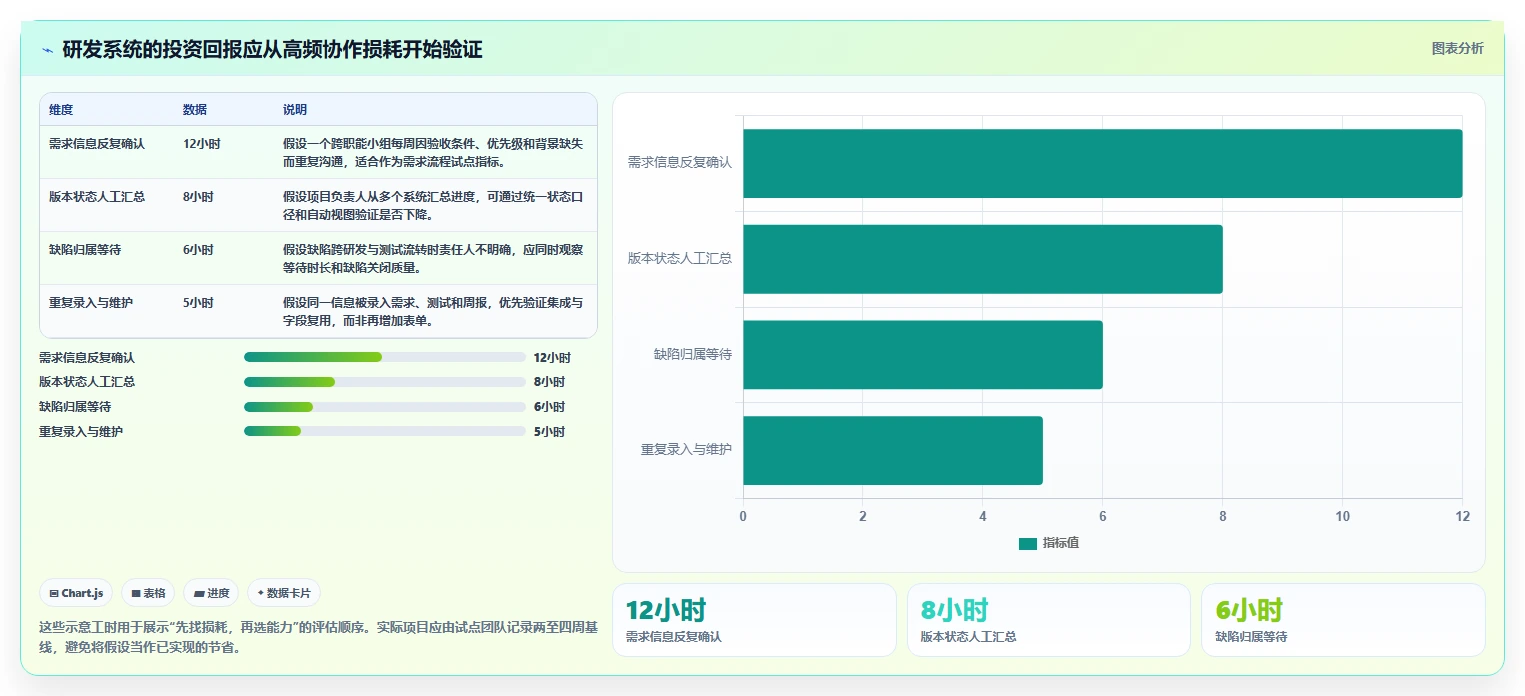This screenshot has width=1525, height=696.
Task: Click the footnote beginning 这些示意工时
Action: (x=318, y=637)
